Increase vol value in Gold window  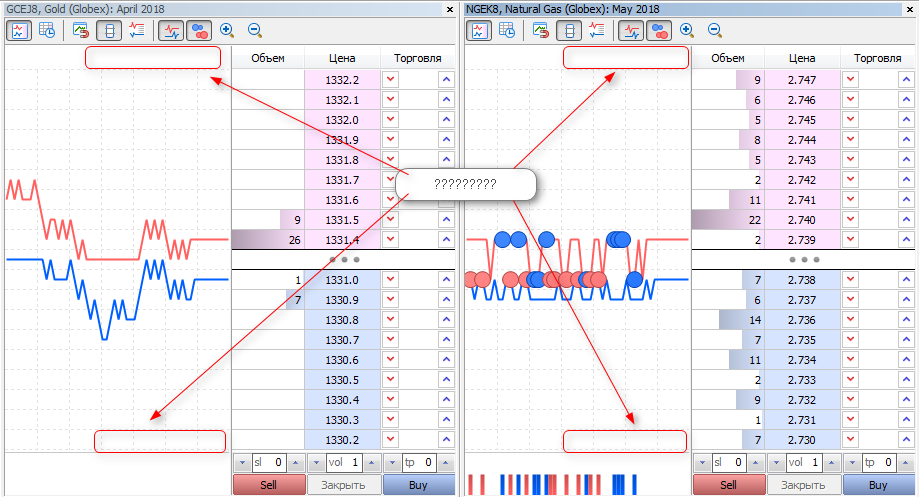coord(371,462)
